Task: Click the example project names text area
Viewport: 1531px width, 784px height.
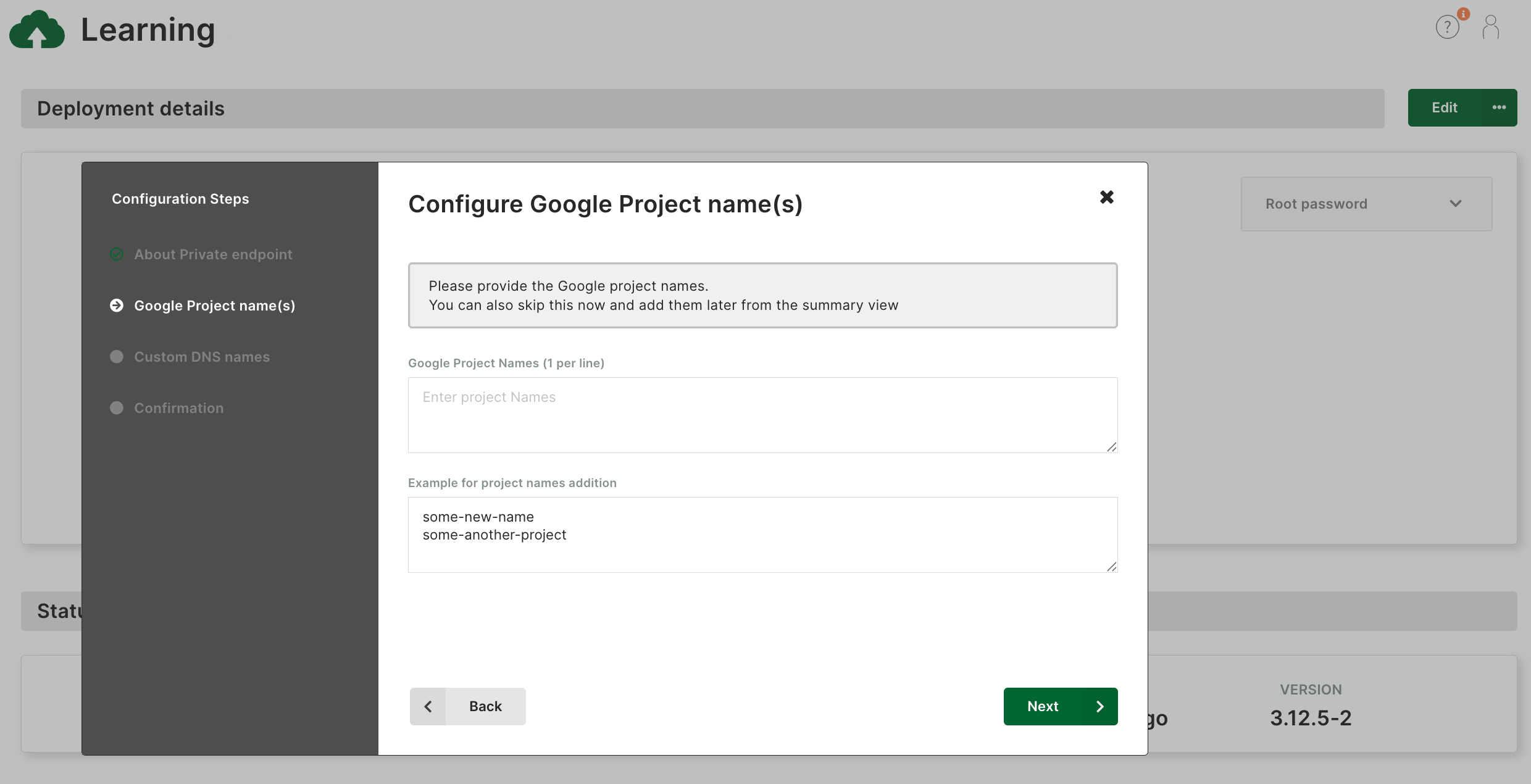Action: tap(762, 535)
